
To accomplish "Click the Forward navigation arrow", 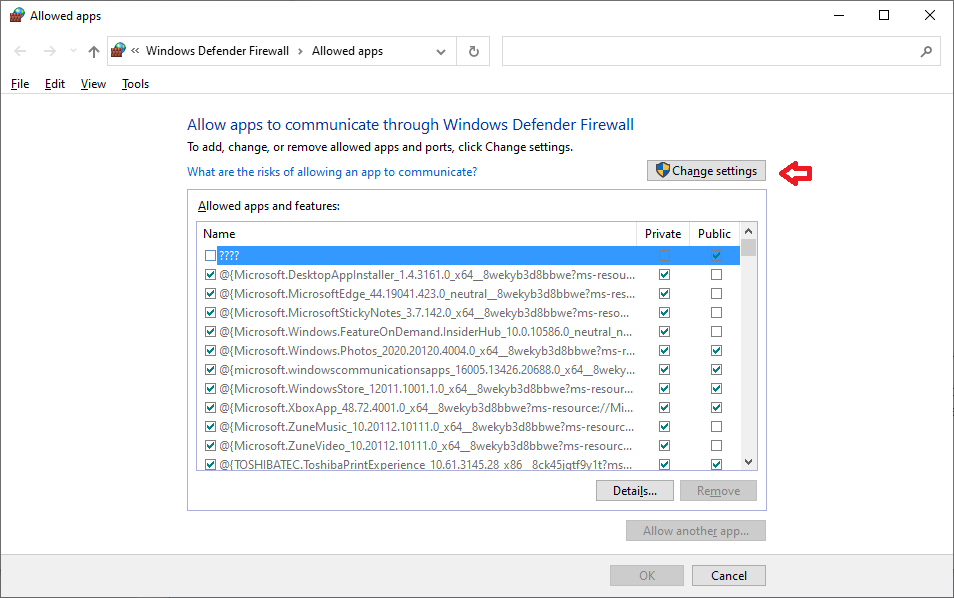I will pos(50,51).
